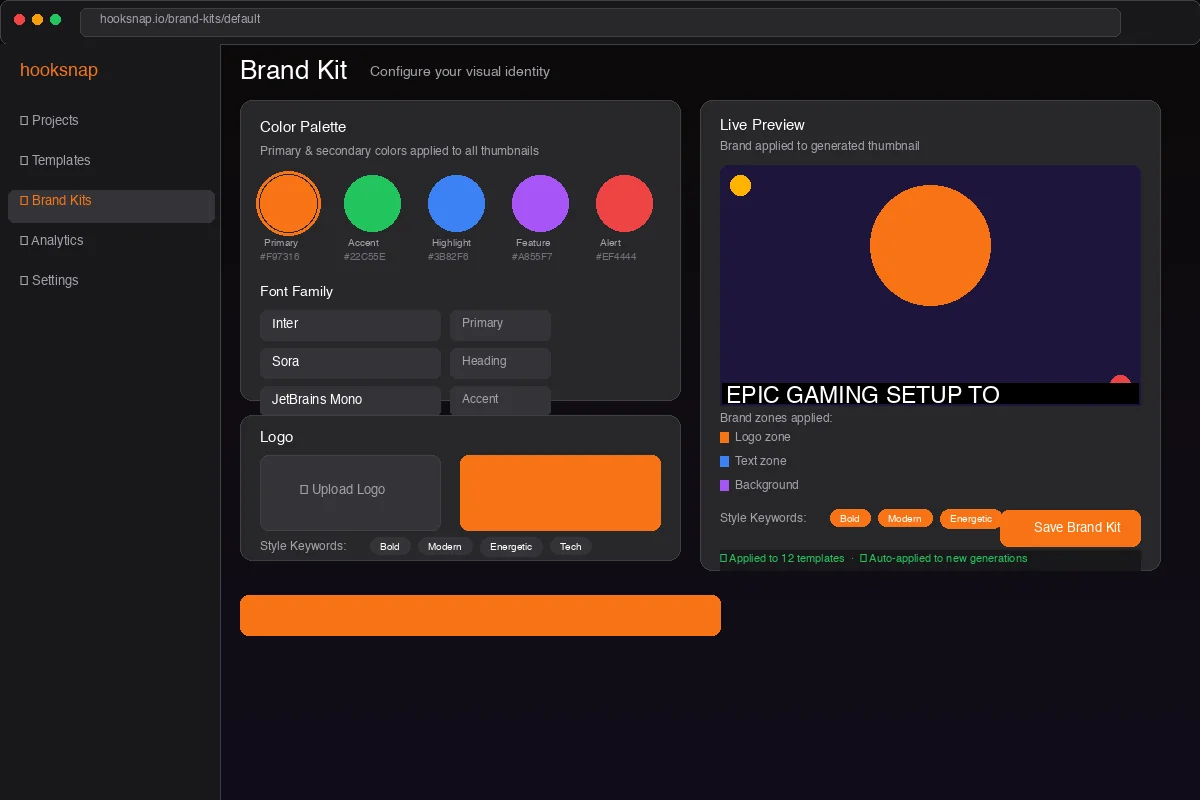Screen dimensions: 1200x800
Task: Click the Inter font field
Action: pyautogui.click(x=350, y=324)
